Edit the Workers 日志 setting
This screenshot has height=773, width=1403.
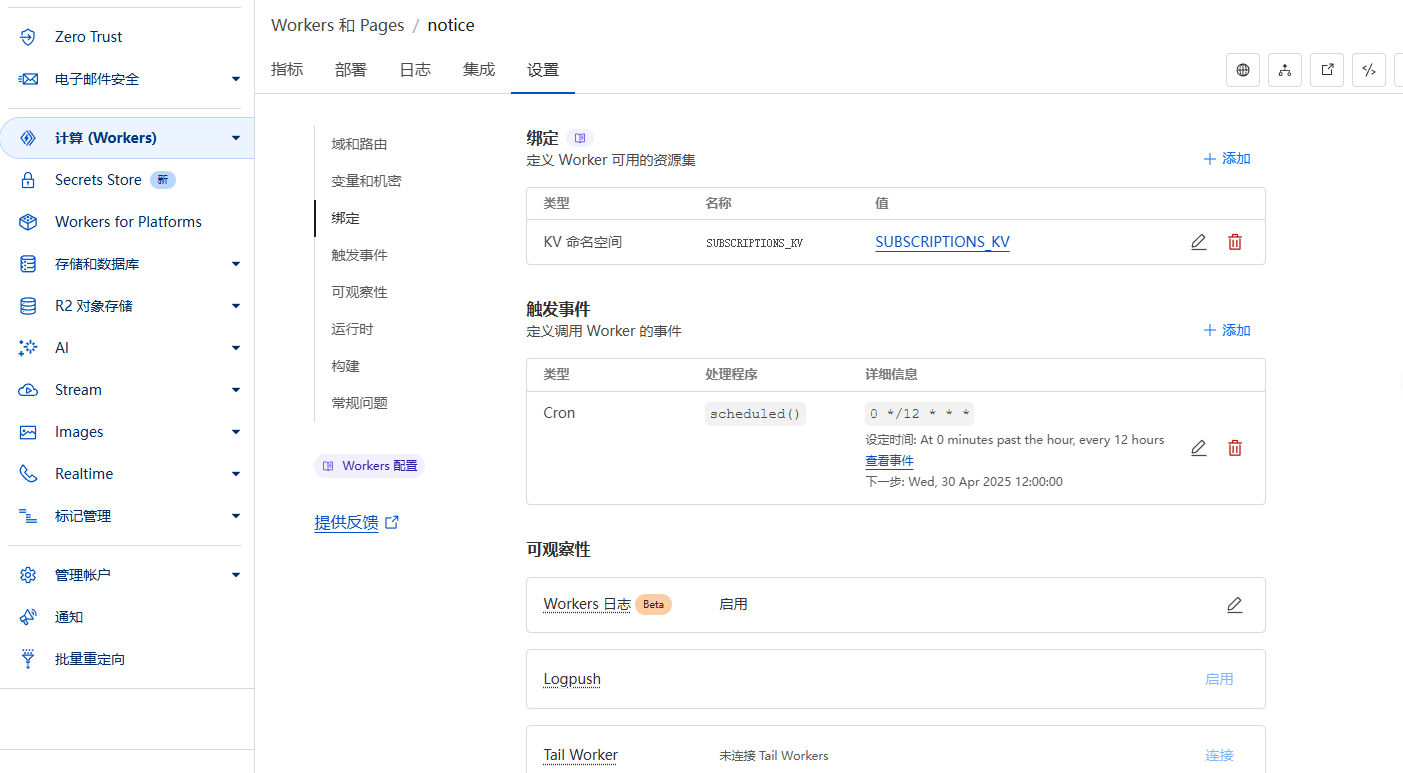(1234, 605)
